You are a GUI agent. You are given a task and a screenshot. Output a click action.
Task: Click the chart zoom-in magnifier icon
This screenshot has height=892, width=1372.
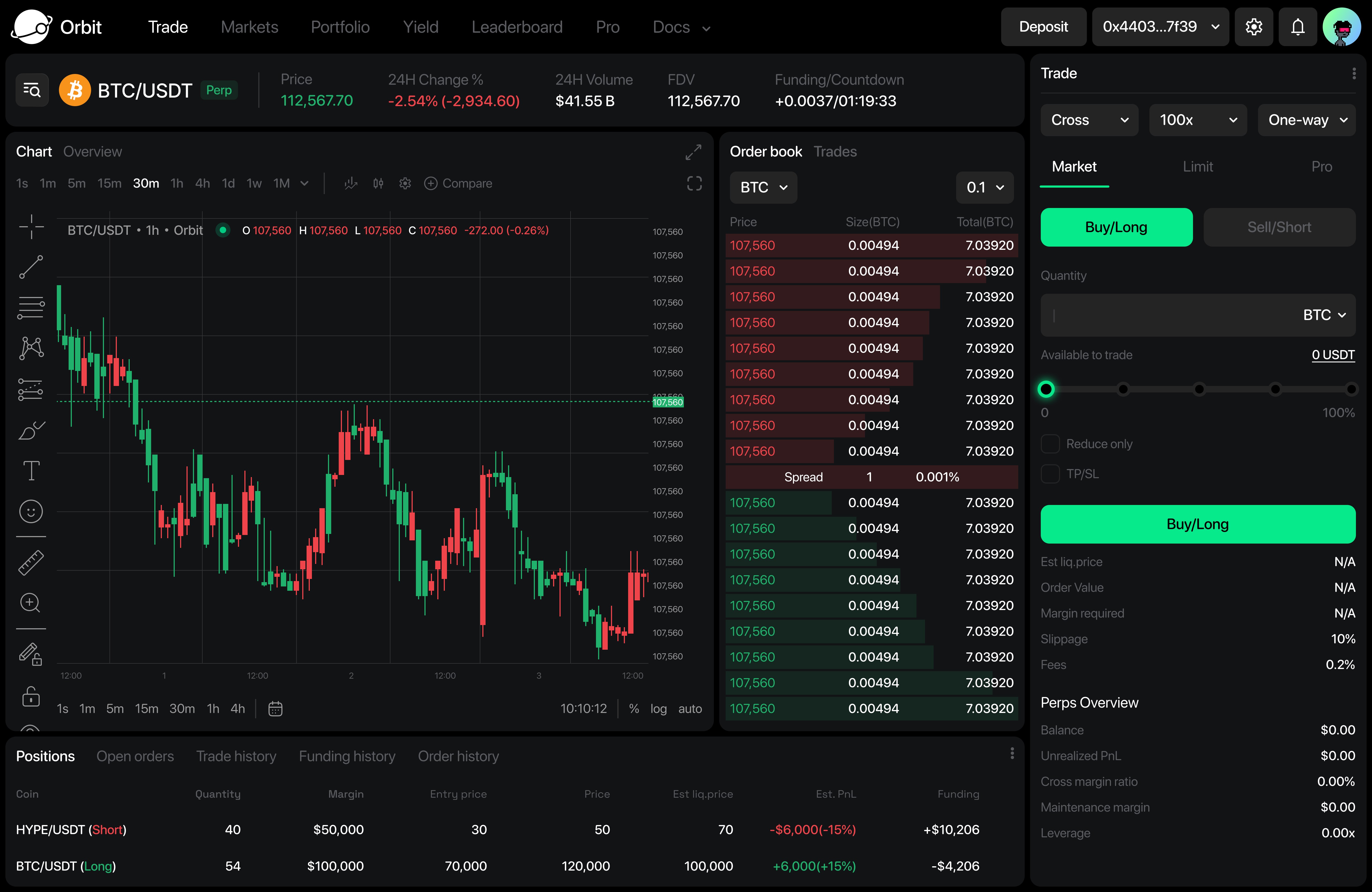click(x=30, y=603)
